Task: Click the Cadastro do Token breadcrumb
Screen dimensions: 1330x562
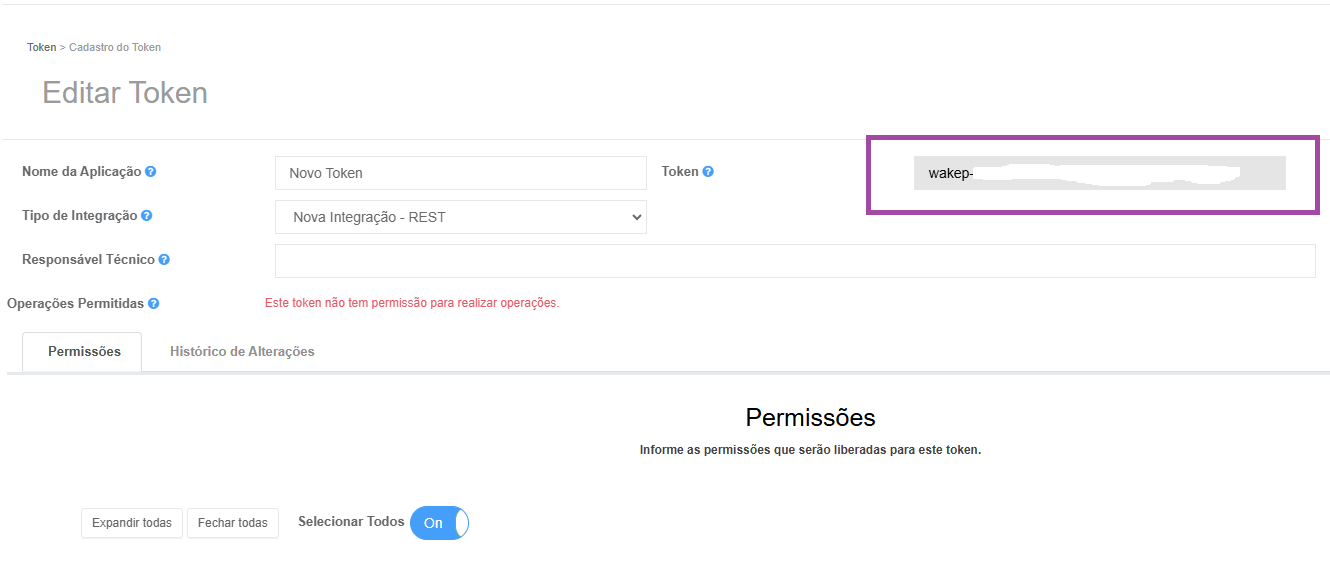Action: tap(115, 47)
